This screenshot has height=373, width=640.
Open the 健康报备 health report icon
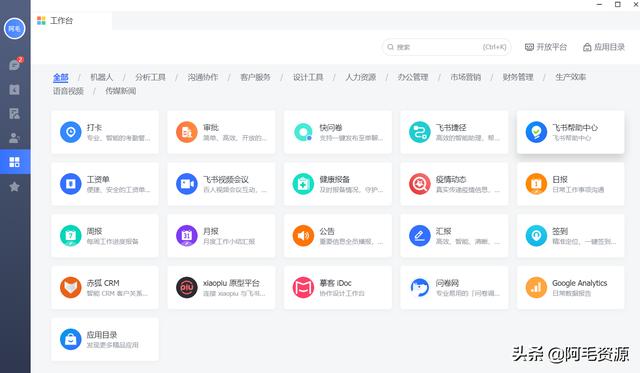click(303, 184)
